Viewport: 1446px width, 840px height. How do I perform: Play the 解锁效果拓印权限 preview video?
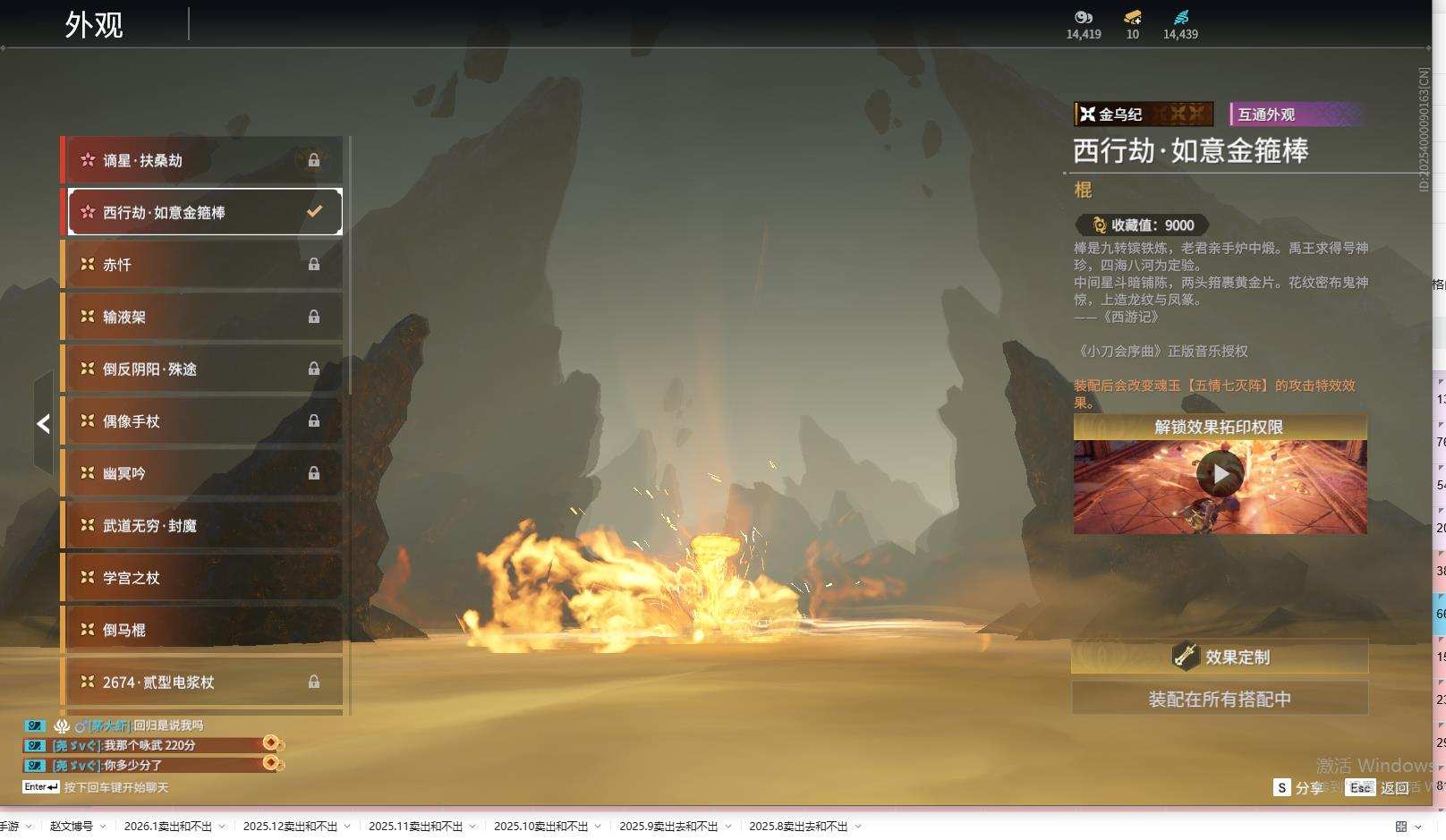click(x=1221, y=473)
